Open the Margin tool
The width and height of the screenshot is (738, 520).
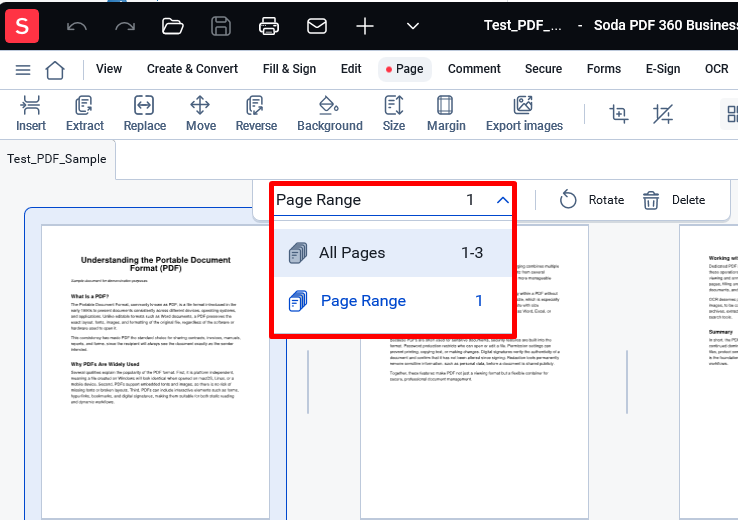click(446, 113)
